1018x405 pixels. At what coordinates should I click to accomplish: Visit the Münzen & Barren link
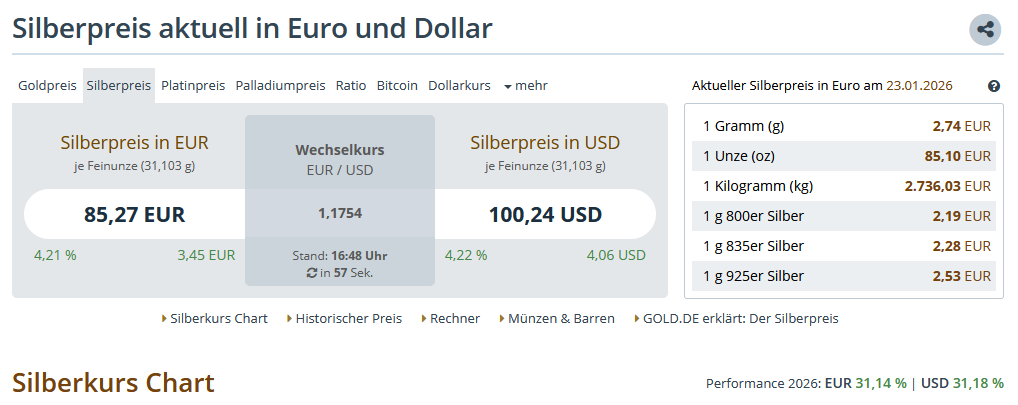[561, 319]
